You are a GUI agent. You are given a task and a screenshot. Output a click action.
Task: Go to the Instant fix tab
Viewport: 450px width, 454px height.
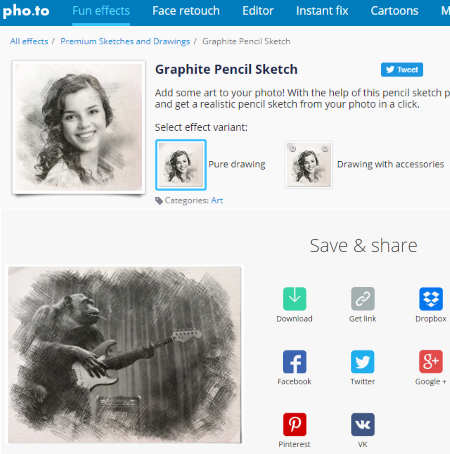click(322, 11)
